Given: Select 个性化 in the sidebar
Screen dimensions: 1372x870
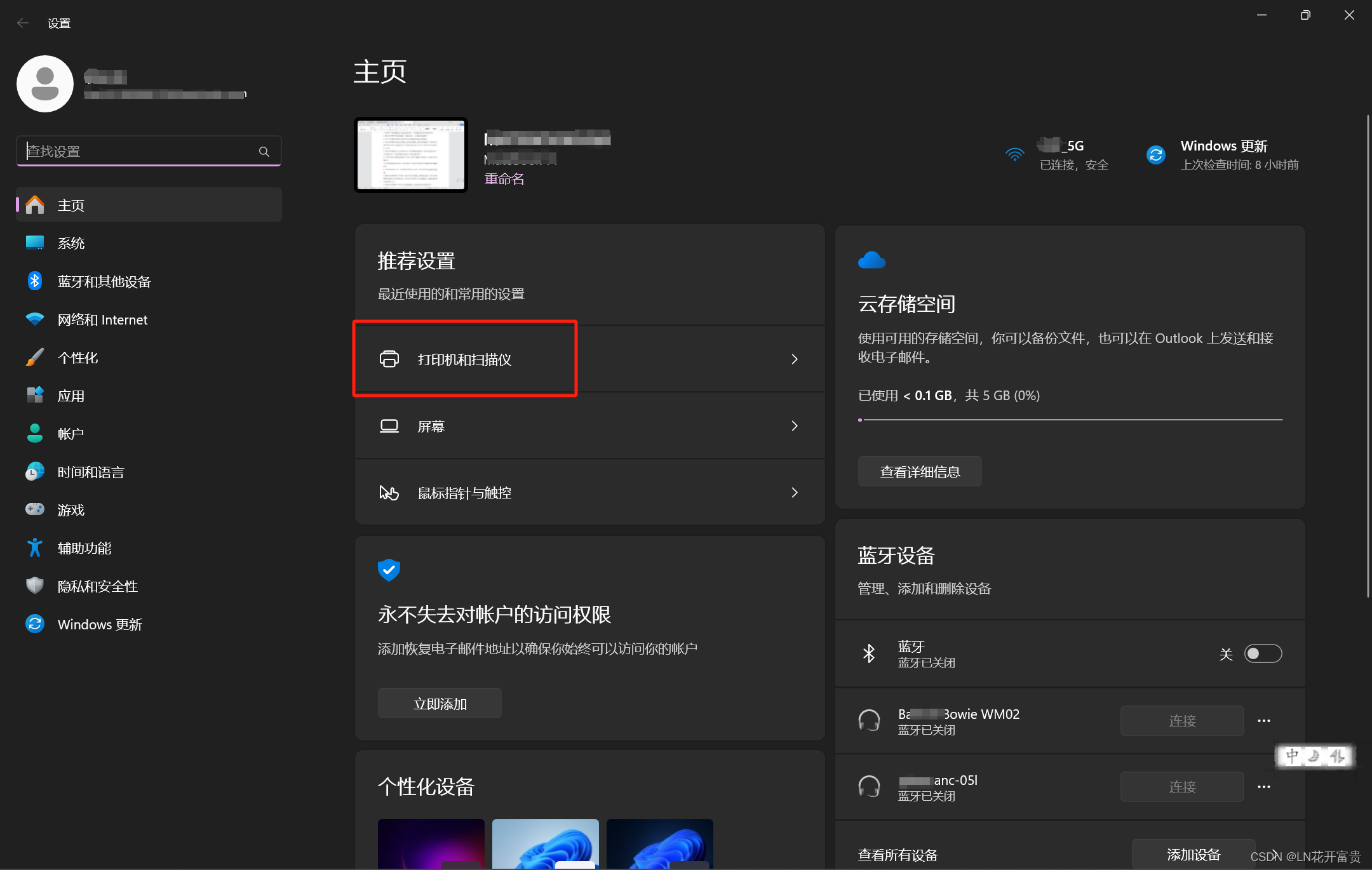Looking at the screenshot, I should click(x=77, y=358).
